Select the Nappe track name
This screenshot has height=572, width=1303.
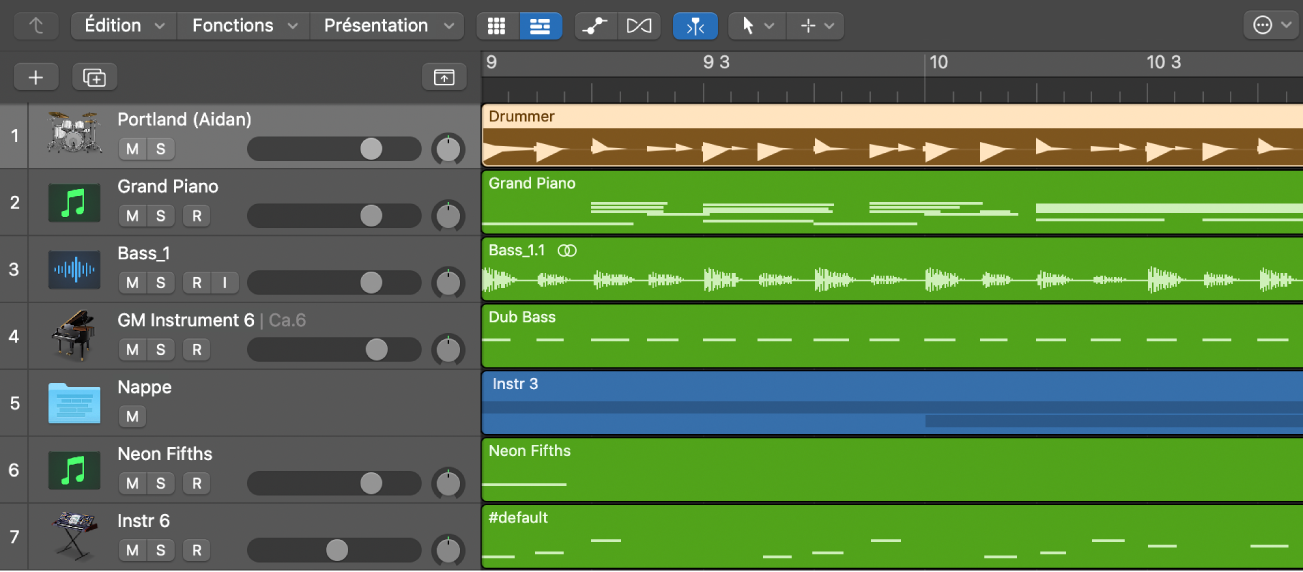click(144, 387)
